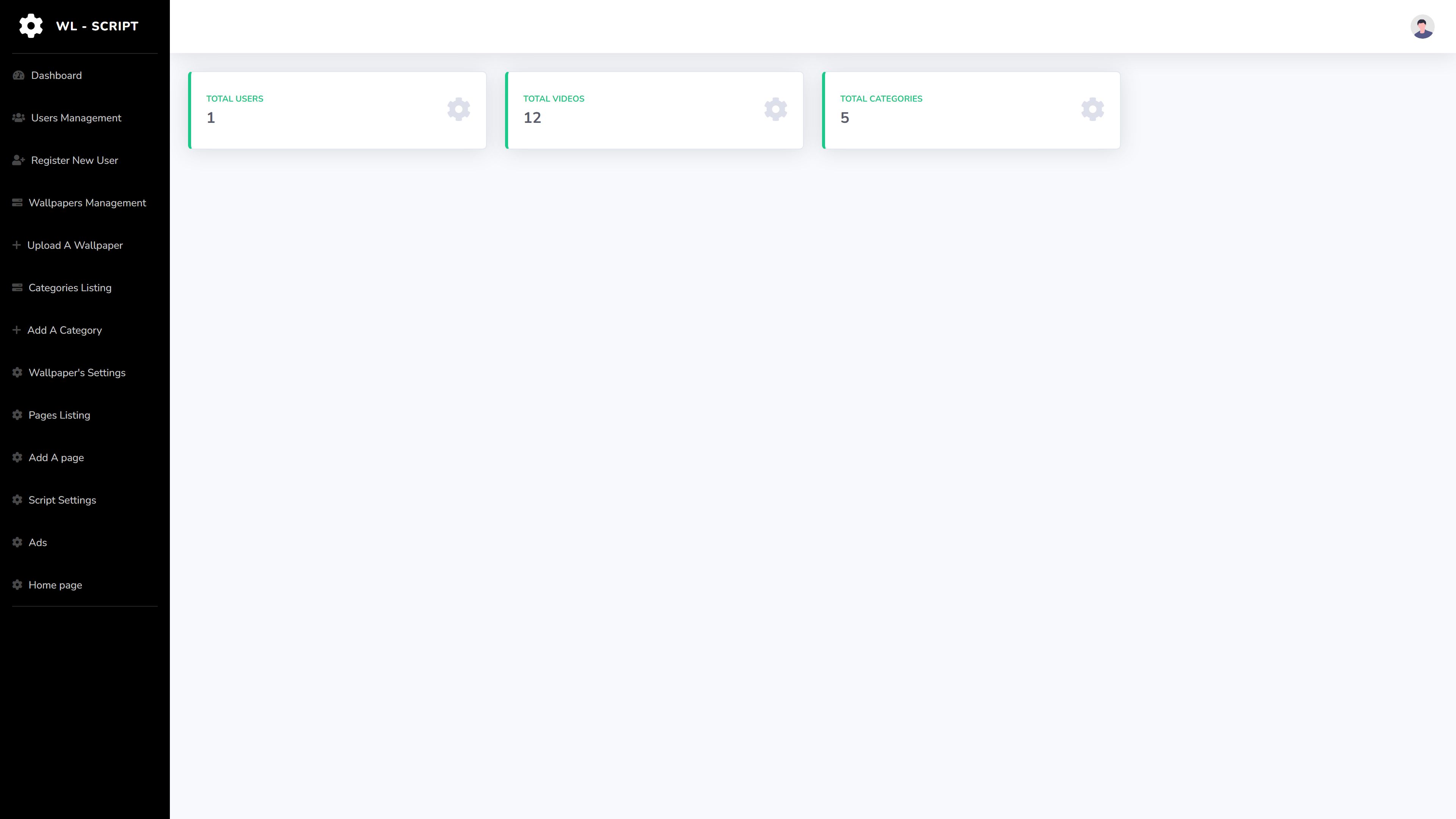Viewport: 1456px width, 819px height.
Task: Click the Users Management group icon
Action: pos(19,118)
